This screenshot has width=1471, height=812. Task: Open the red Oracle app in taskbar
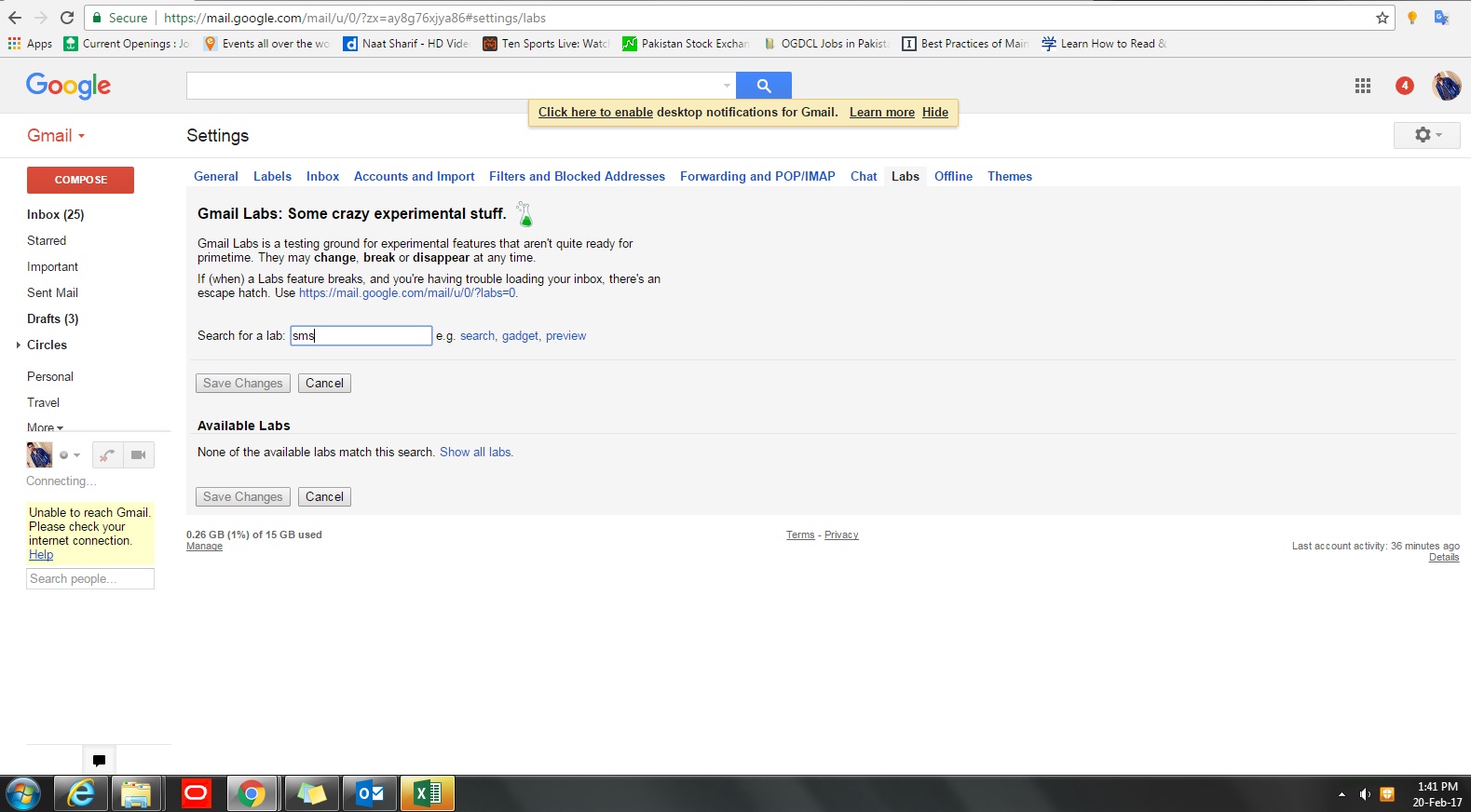pyautogui.click(x=196, y=794)
